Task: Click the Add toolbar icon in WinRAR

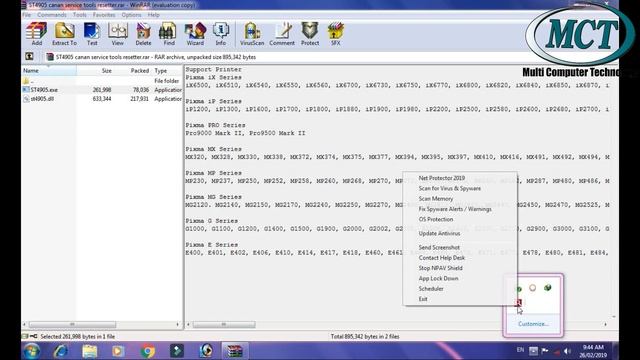Action: click(x=37, y=34)
